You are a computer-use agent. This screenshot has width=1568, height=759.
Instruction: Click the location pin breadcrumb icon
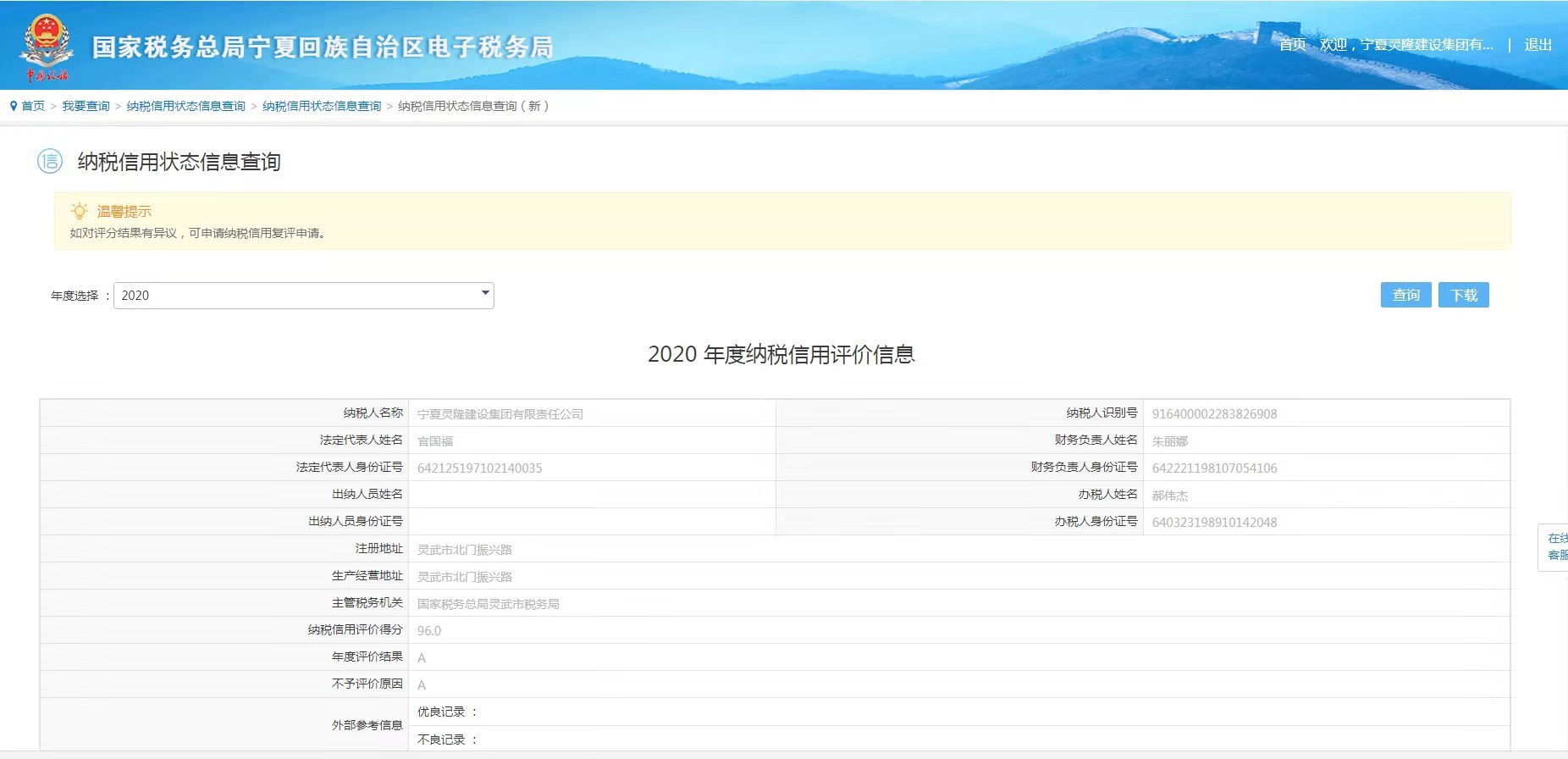click(x=14, y=106)
